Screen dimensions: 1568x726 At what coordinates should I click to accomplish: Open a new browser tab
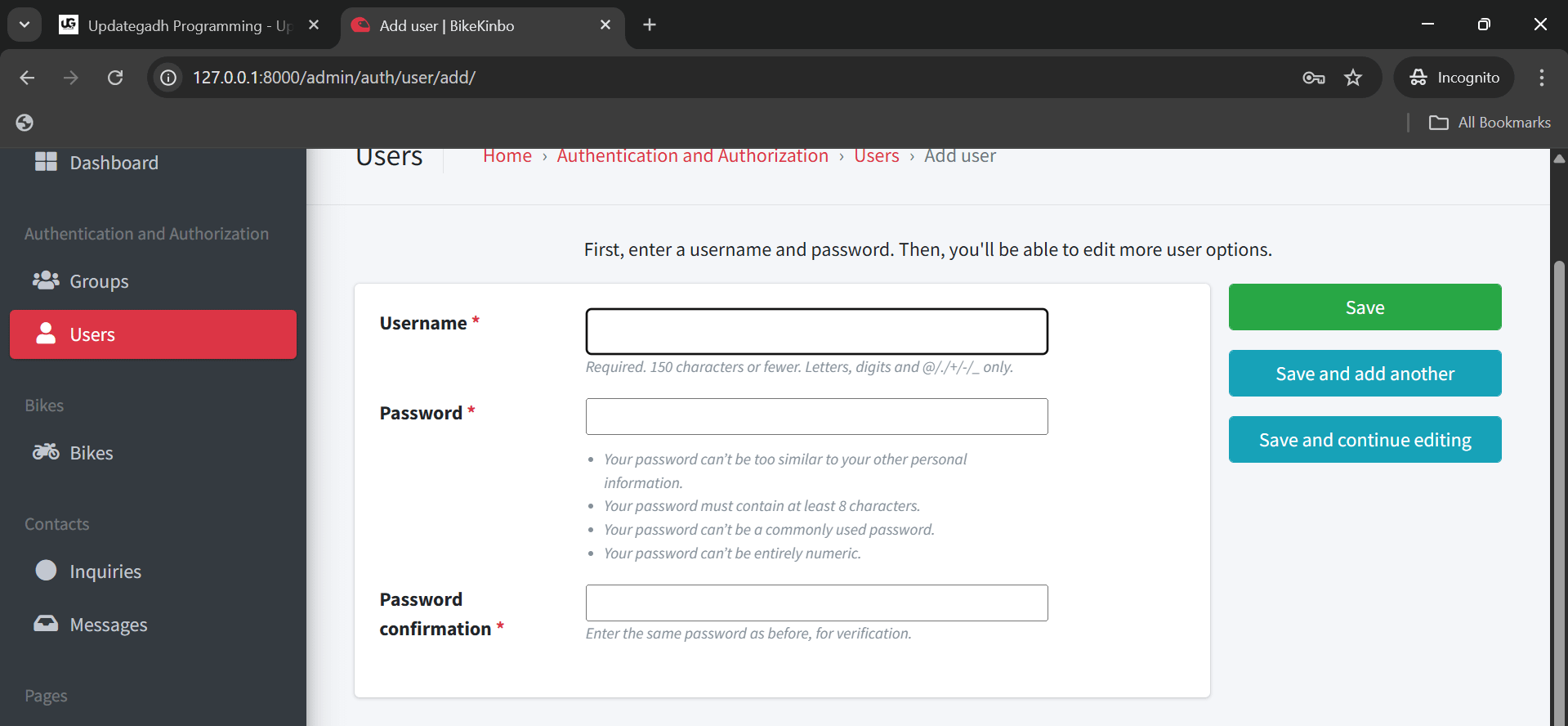pos(650,25)
